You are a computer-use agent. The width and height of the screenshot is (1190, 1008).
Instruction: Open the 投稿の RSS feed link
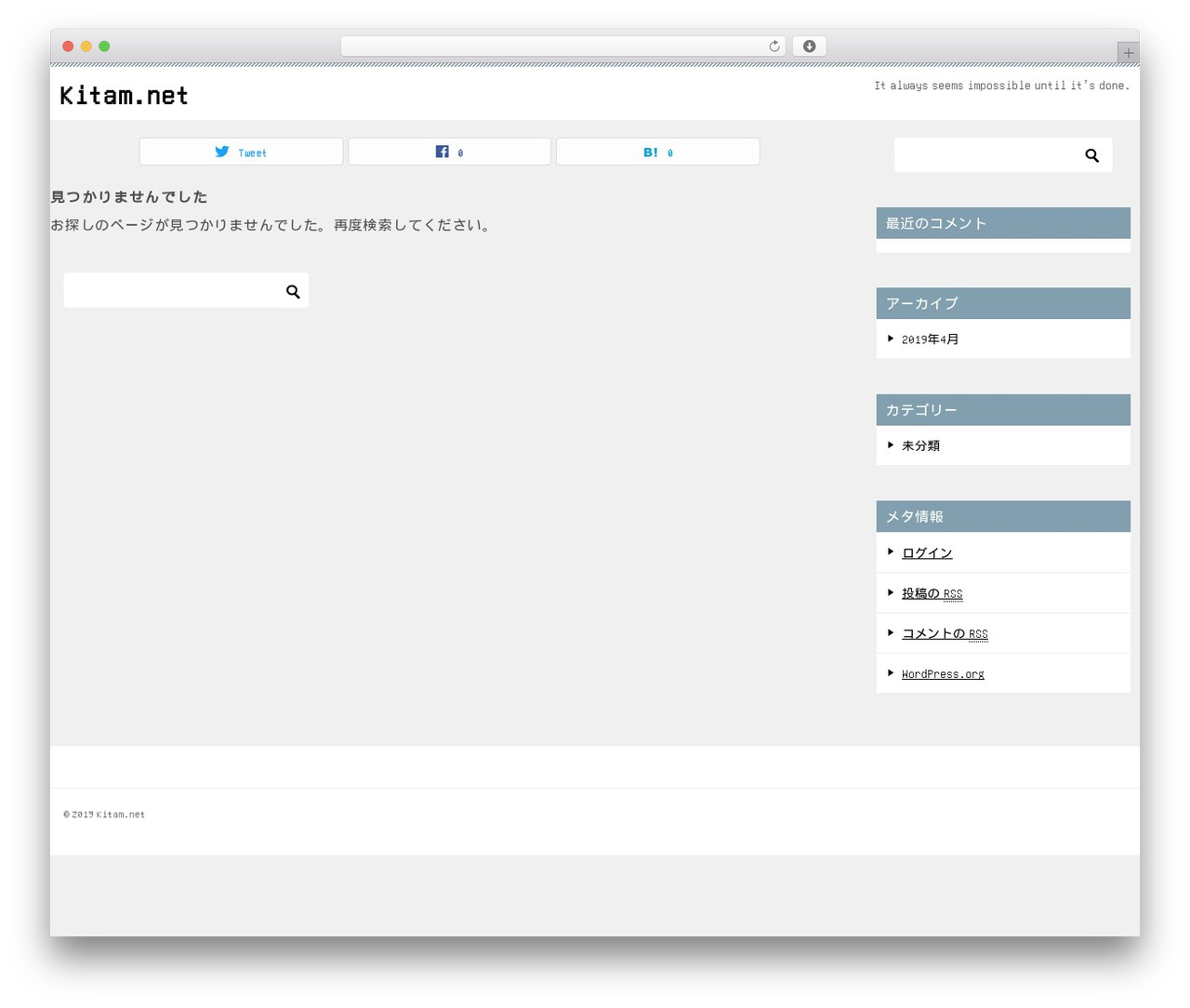click(932, 593)
